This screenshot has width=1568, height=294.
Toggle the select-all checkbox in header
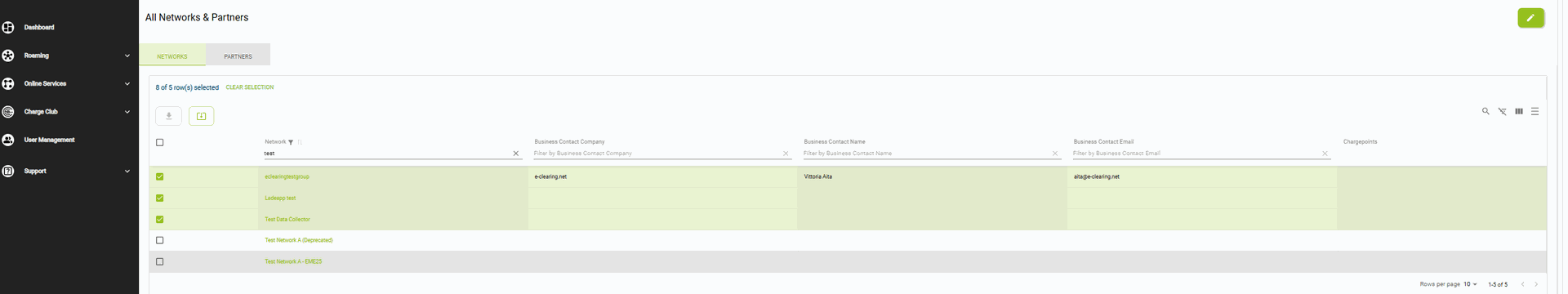pos(159,142)
